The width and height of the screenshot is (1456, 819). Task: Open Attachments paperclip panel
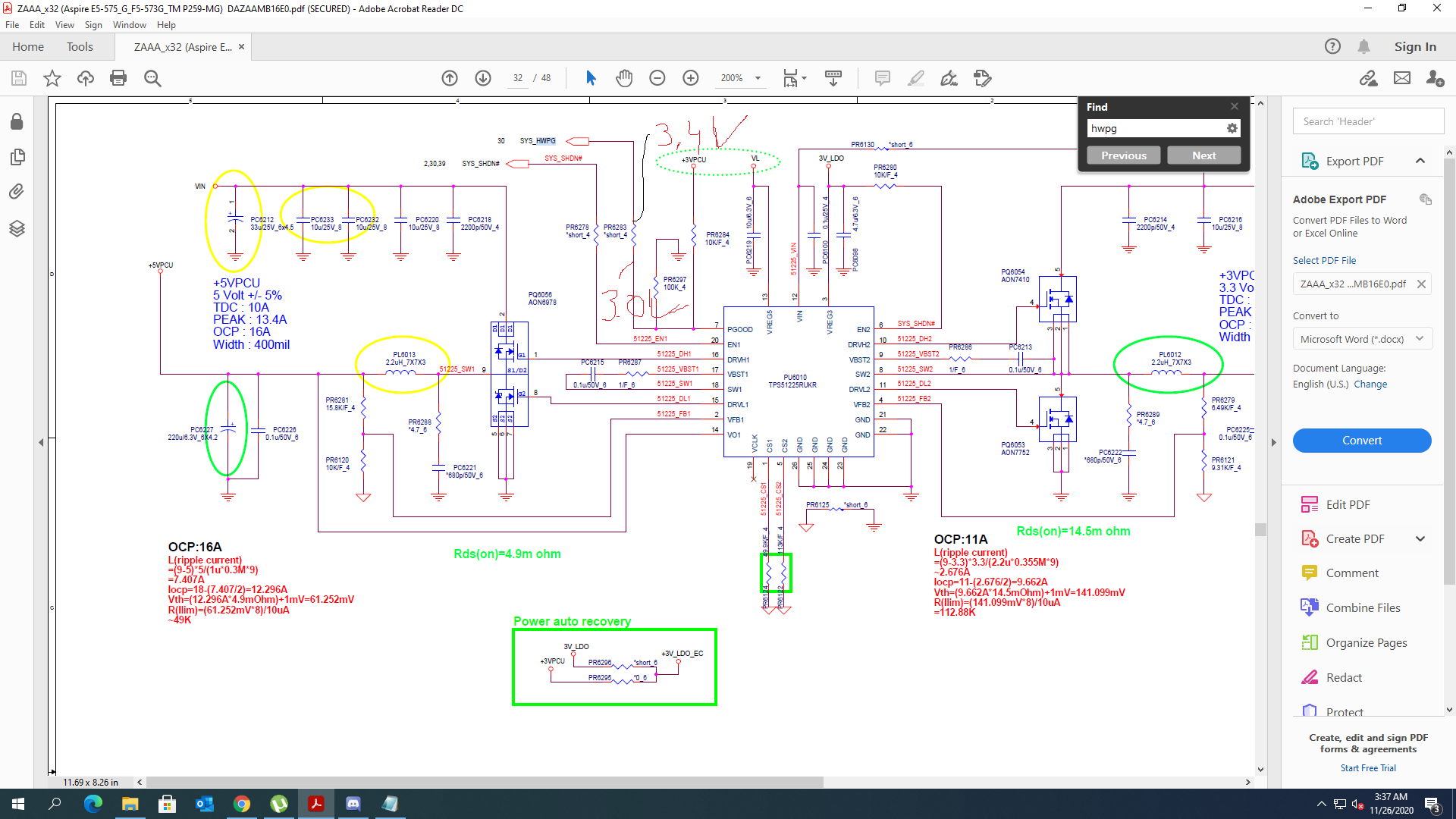[17, 192]
